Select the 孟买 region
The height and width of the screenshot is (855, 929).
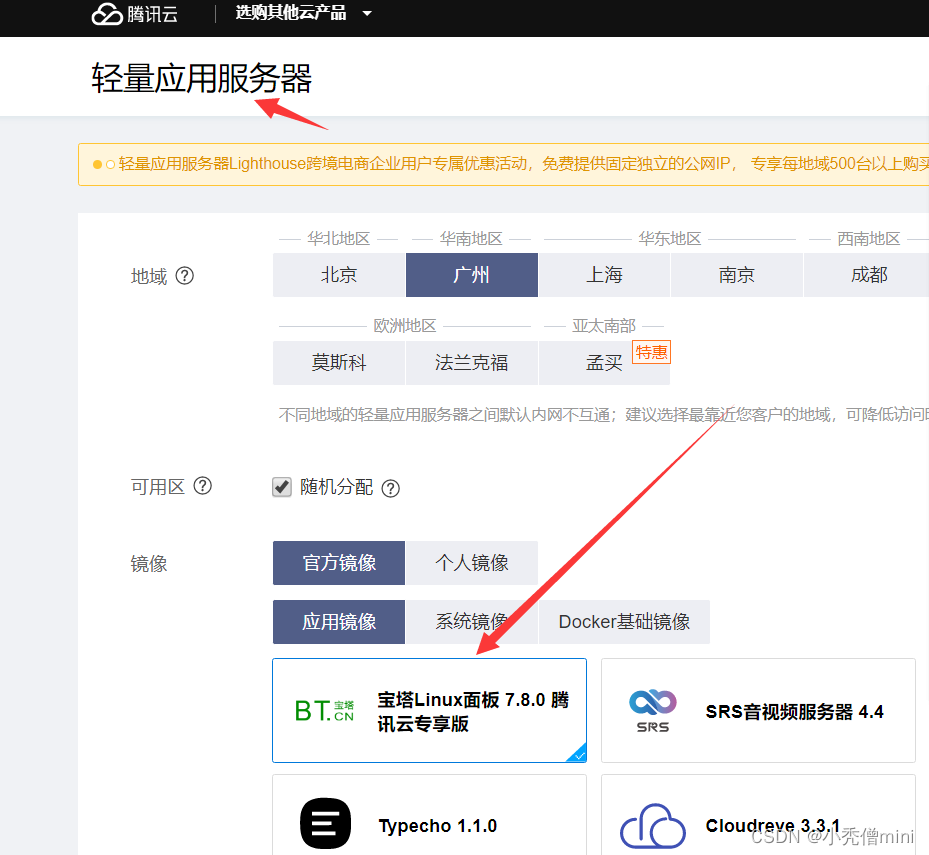[604, 363]
